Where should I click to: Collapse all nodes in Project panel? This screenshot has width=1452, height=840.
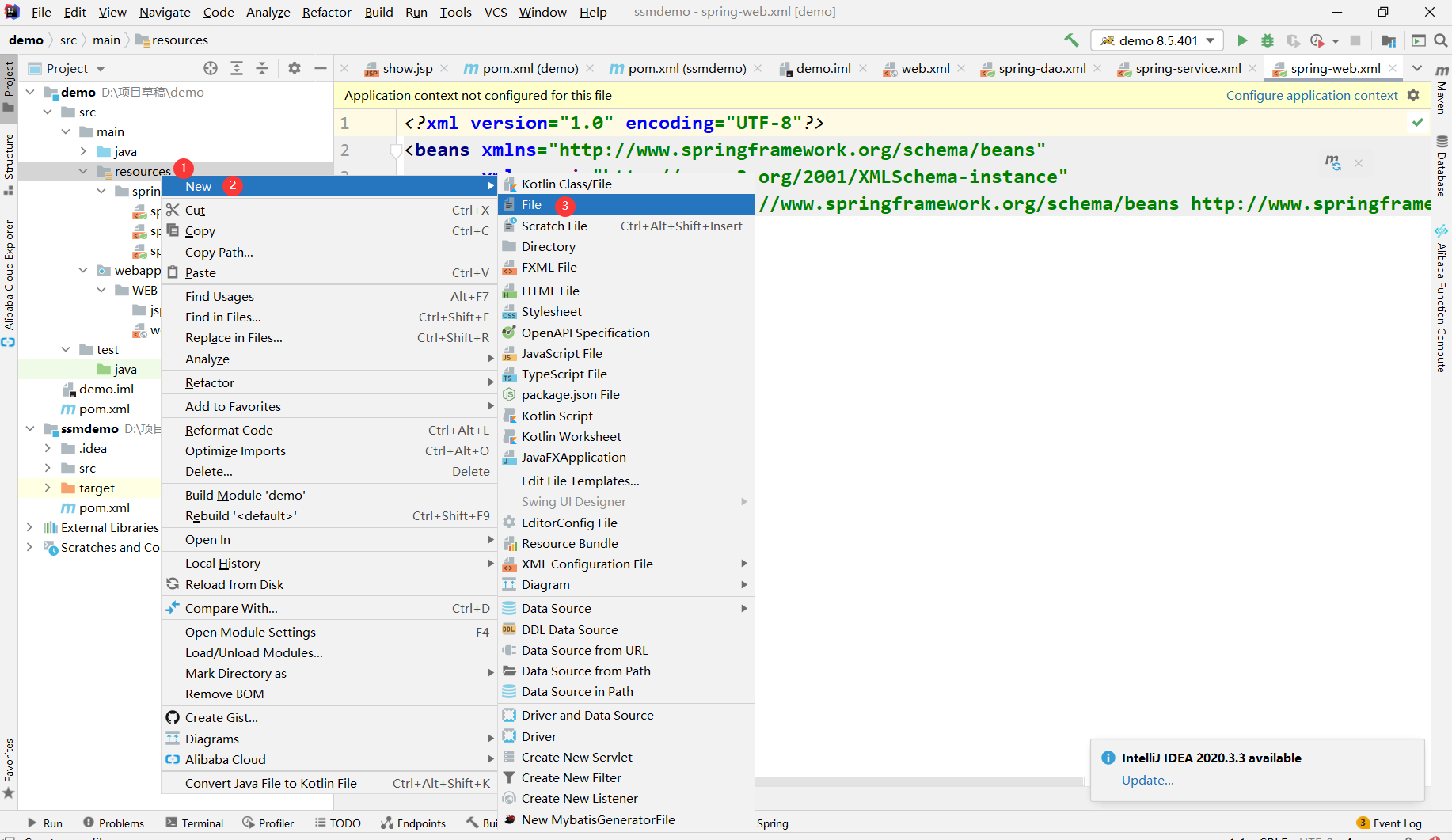(x=262, y=68)
